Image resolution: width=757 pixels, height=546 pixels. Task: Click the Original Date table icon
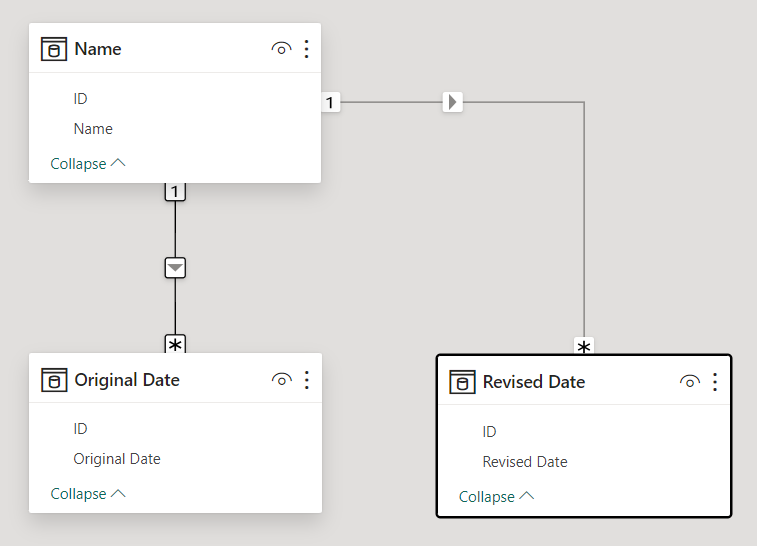[x=54, y=380]
